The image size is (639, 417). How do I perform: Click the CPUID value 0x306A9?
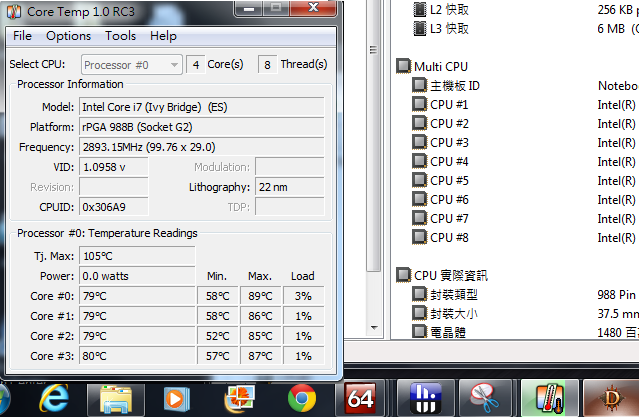tap(114, 207)
